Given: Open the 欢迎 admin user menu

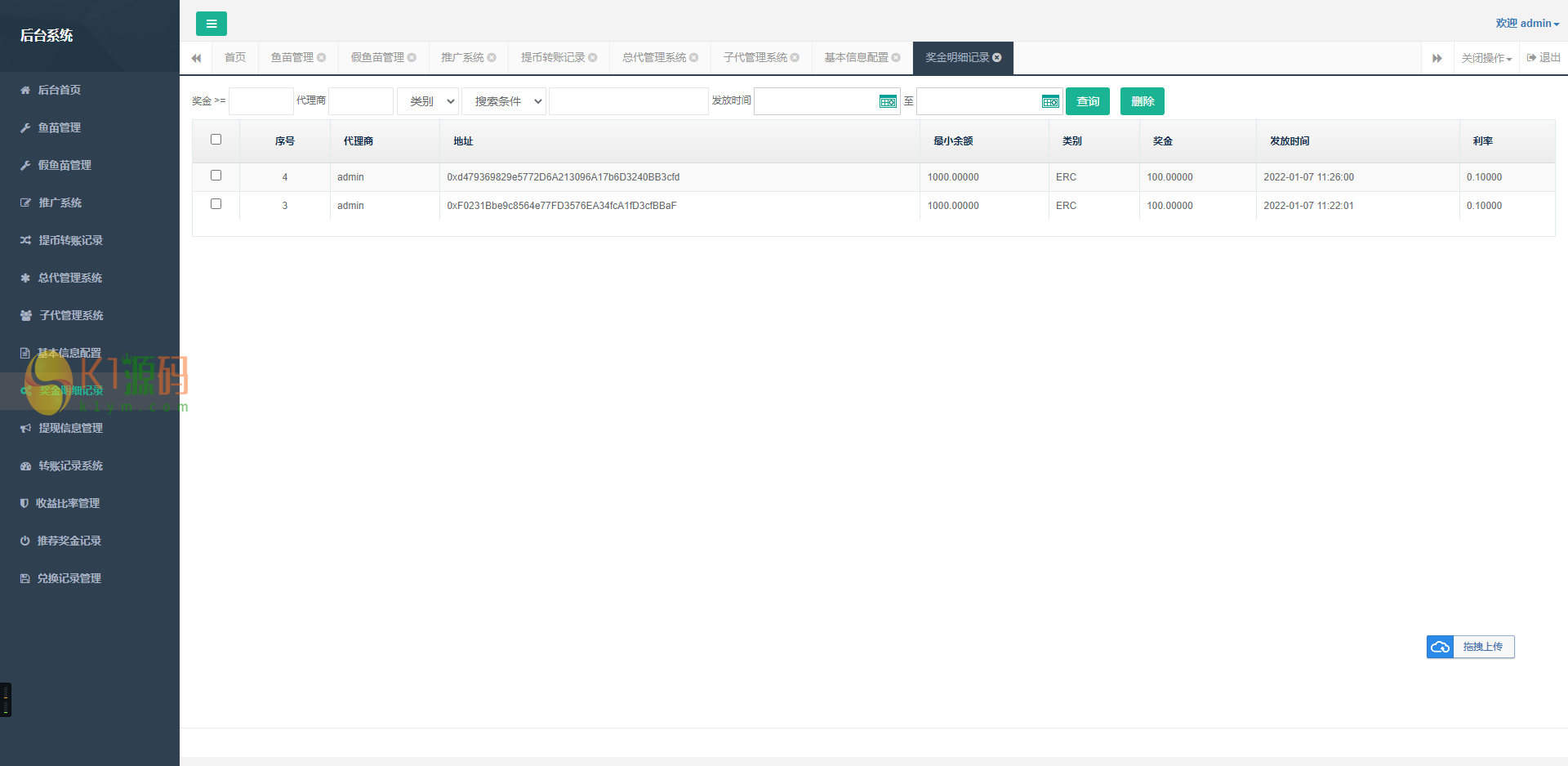Looking at the screenshot, I should 1527,24.
